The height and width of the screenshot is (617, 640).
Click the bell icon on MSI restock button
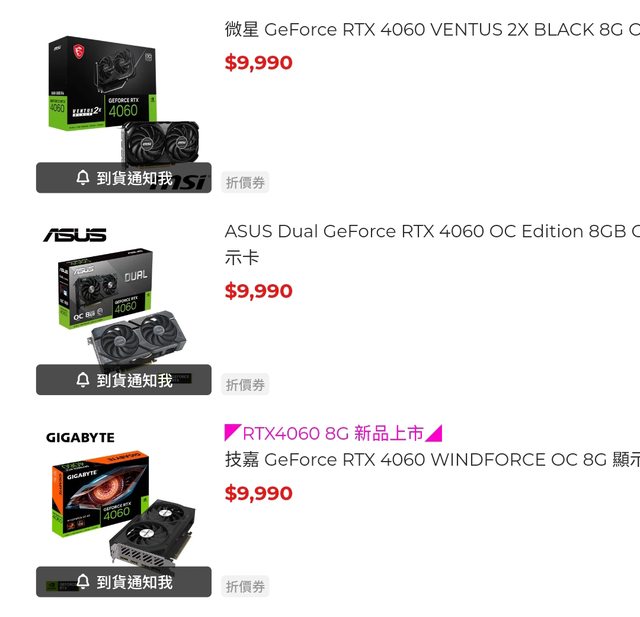[83, 178]
